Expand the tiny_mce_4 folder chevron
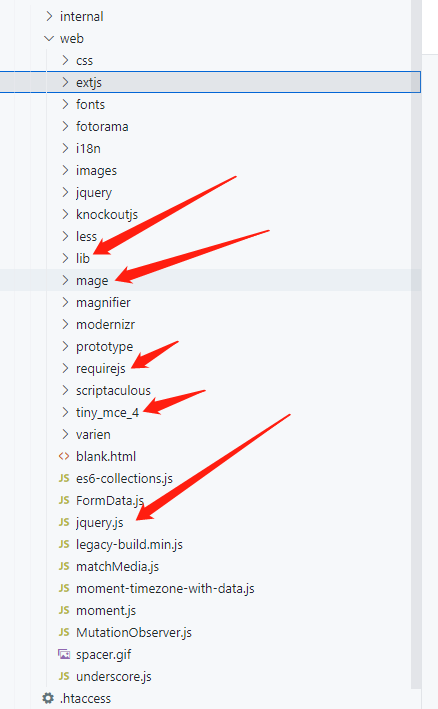 click(x=66, y=412)
